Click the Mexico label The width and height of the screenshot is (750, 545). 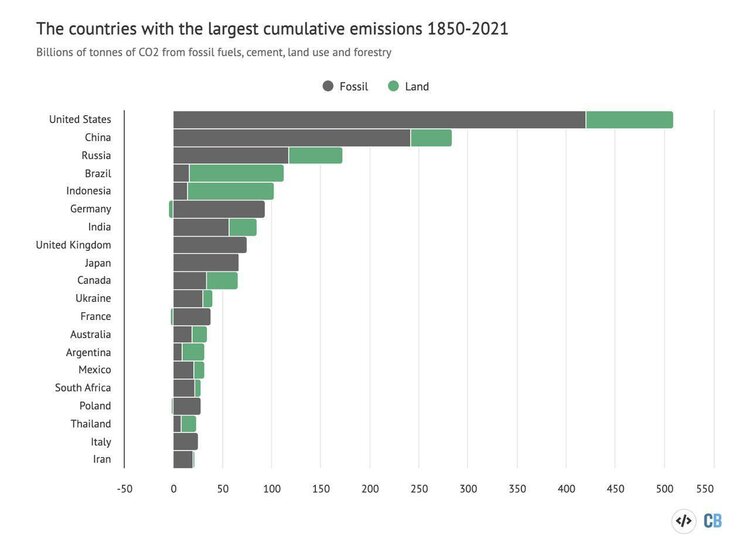coord(95,369)
